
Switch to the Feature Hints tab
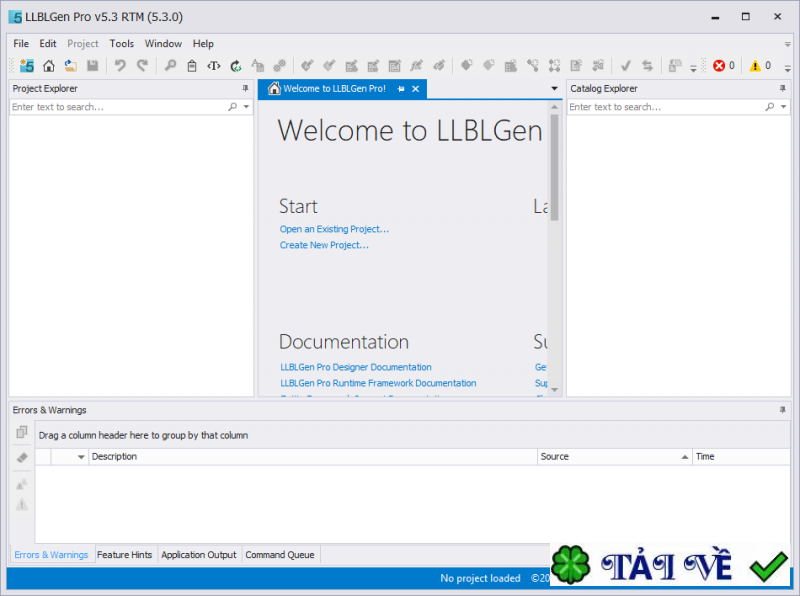pos(124,555)
